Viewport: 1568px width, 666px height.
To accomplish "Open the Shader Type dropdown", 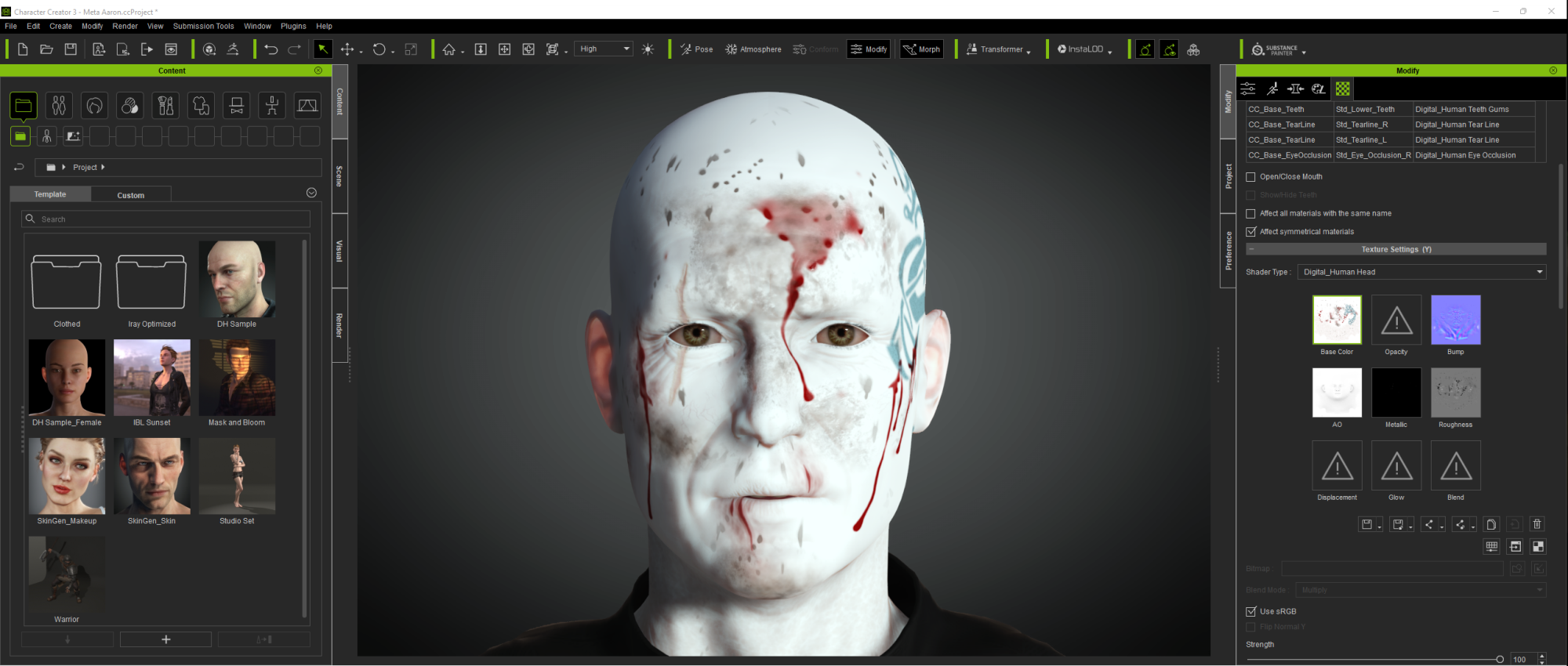I will coord(1422,272).
